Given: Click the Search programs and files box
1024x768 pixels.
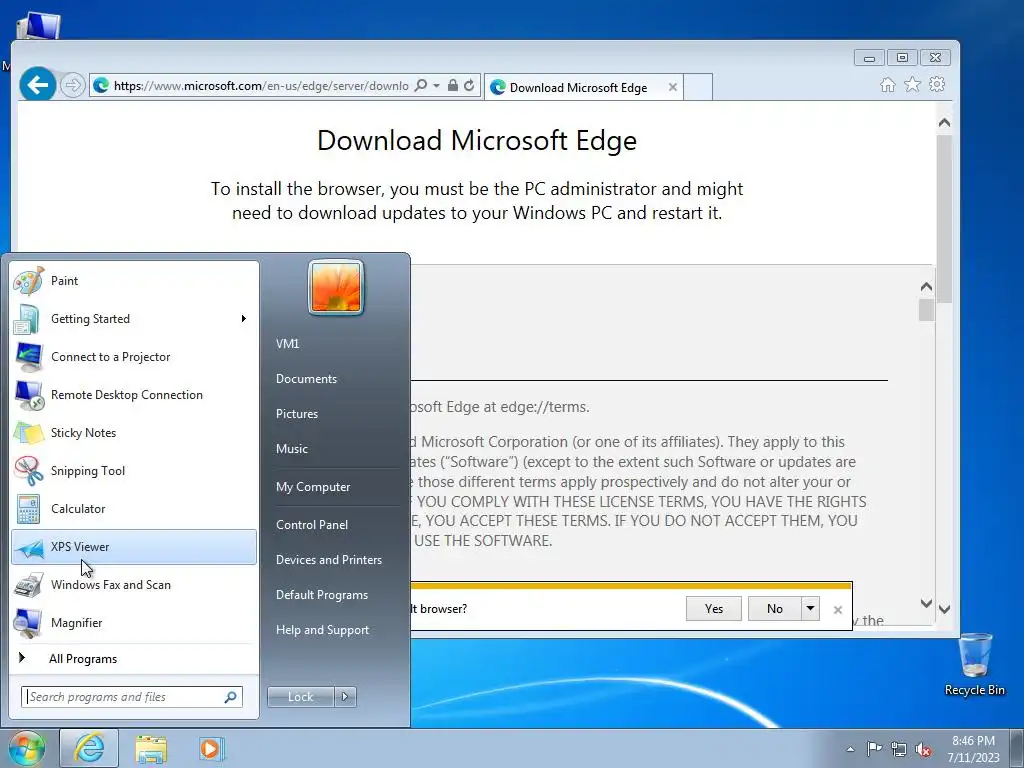Looking at the screenshot, I should [132, 697].
